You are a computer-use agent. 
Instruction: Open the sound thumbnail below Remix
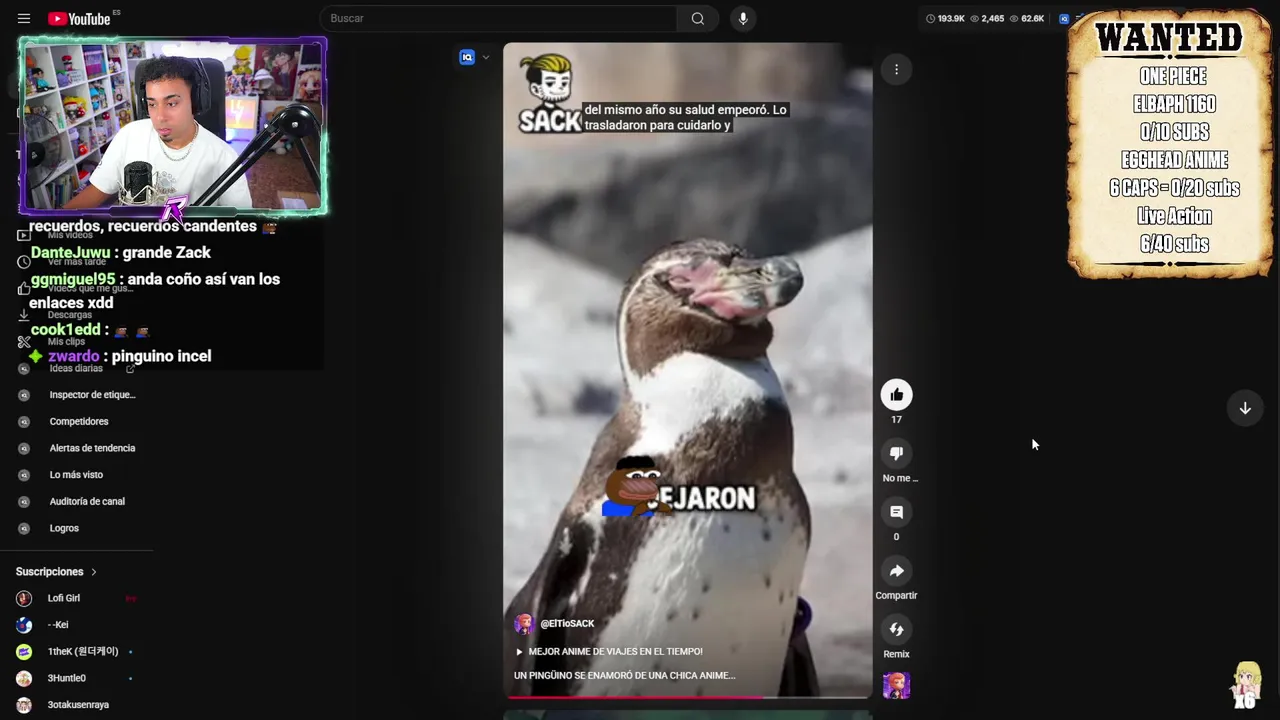pos(896,685)
